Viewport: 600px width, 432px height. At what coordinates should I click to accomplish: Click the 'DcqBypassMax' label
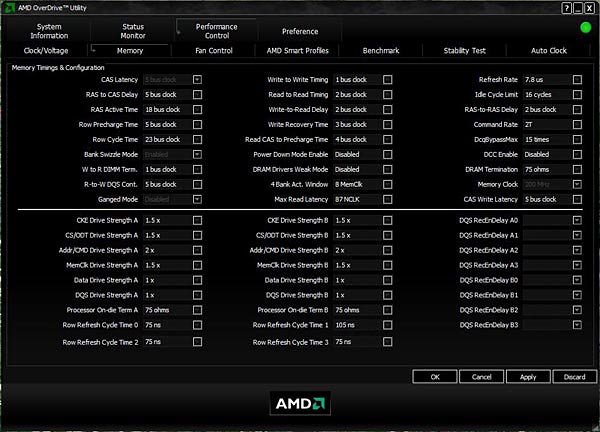(x=496, y=140)
